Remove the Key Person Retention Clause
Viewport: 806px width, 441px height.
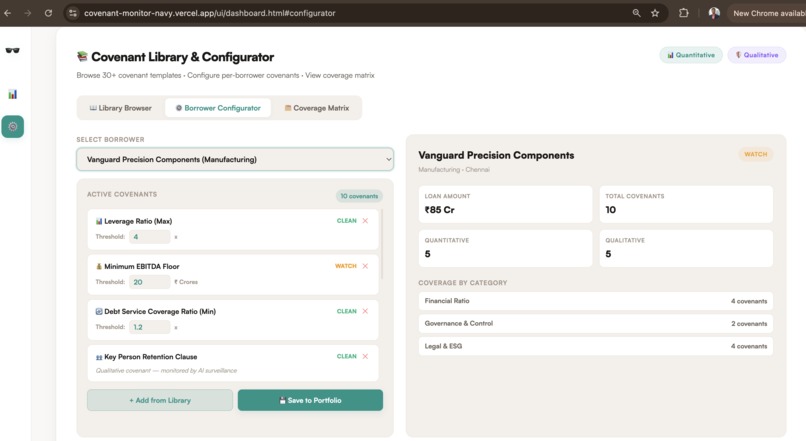point(365,356)
